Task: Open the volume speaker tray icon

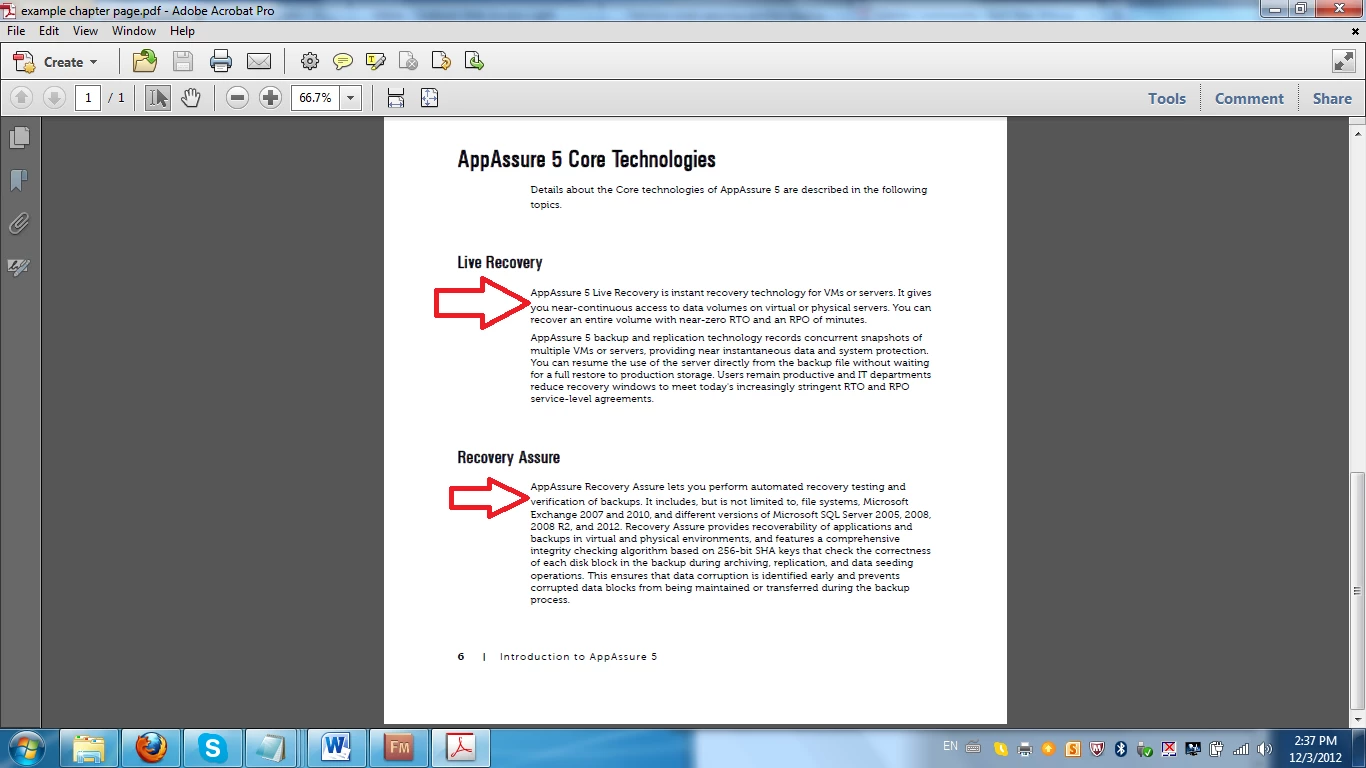Action: 1264,748
